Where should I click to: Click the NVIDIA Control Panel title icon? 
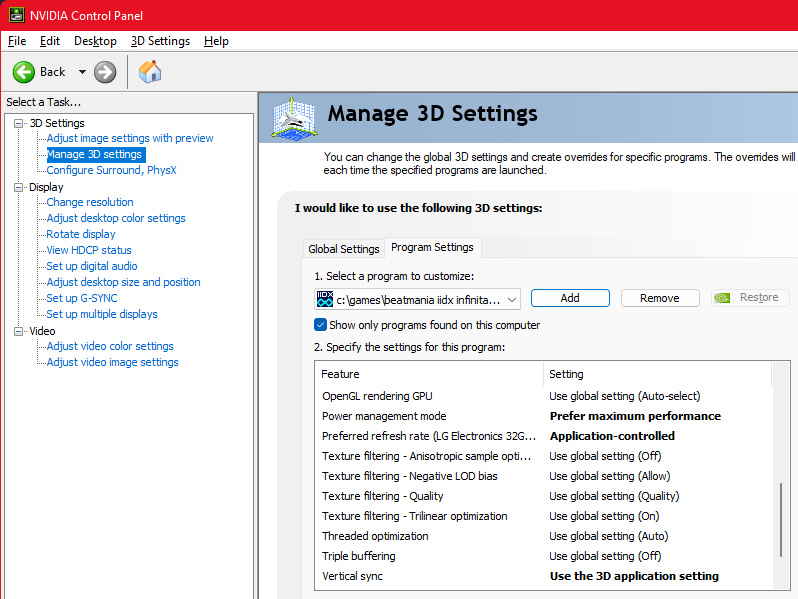16,15
